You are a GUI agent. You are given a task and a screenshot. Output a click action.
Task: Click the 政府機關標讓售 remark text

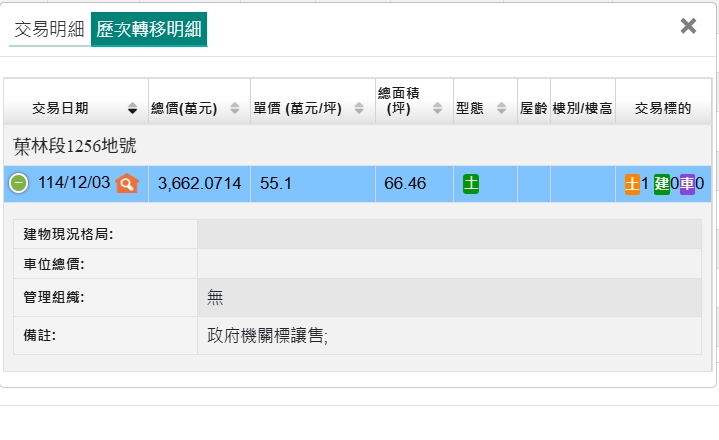[x=267, y=336]
